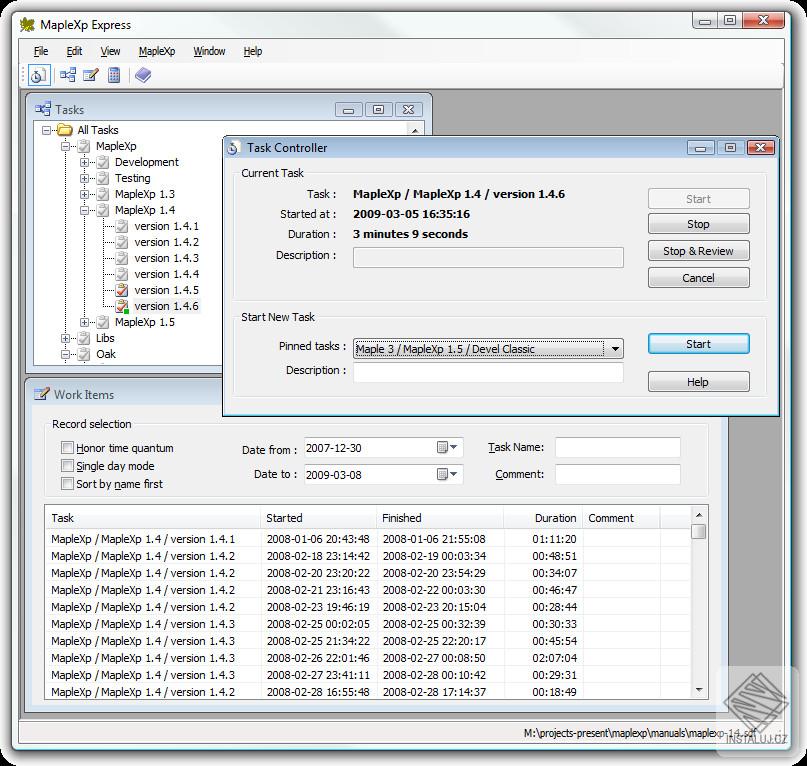Click the MapleXp 1.5 task icon

(x=102, y=322)
